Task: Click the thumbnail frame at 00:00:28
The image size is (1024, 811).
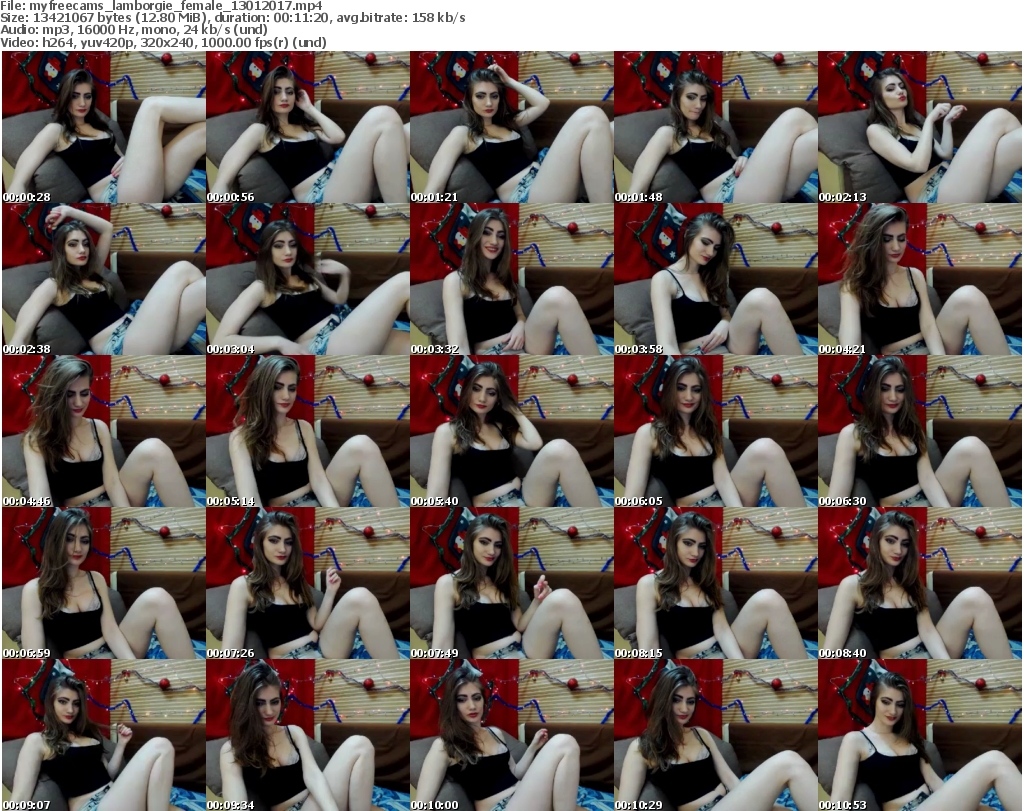Action: [104, 127]
